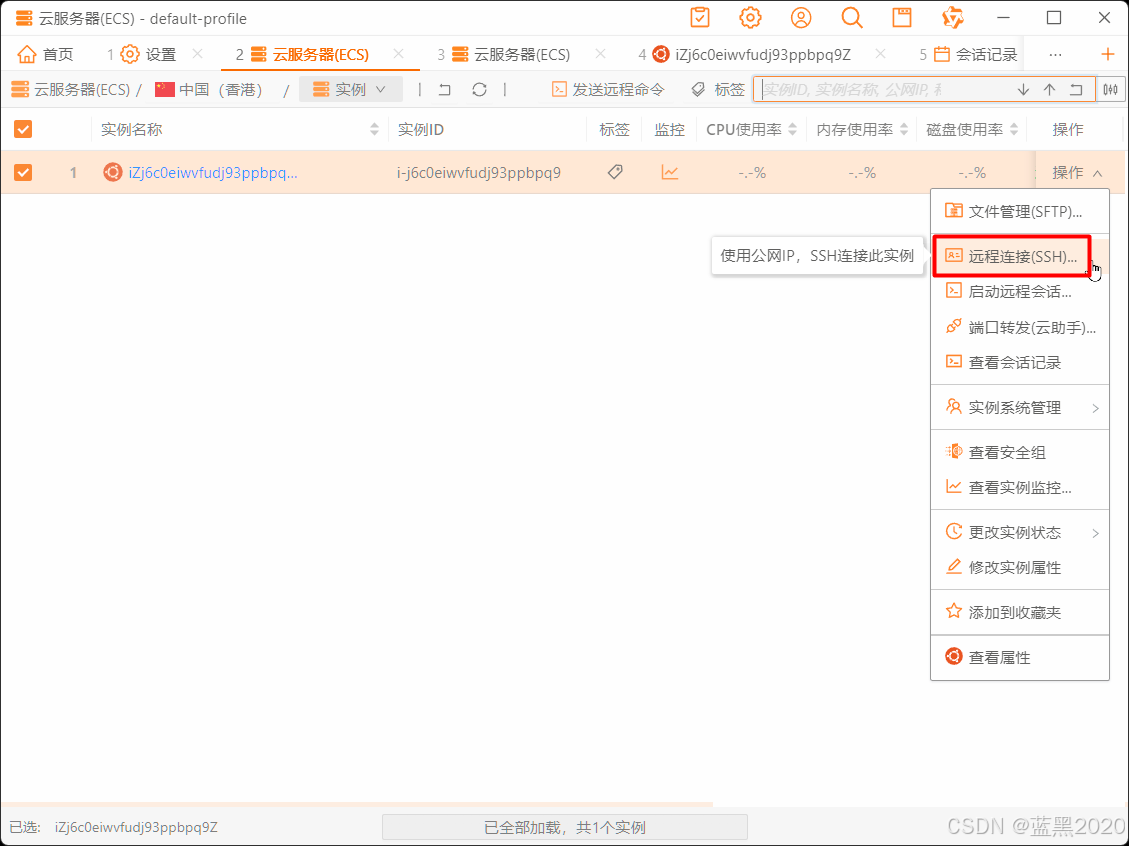Select 端口转发(云助手)... menu item
Screen dimensions: 1129x846
pyautogui.click(x=1020, y=328)
